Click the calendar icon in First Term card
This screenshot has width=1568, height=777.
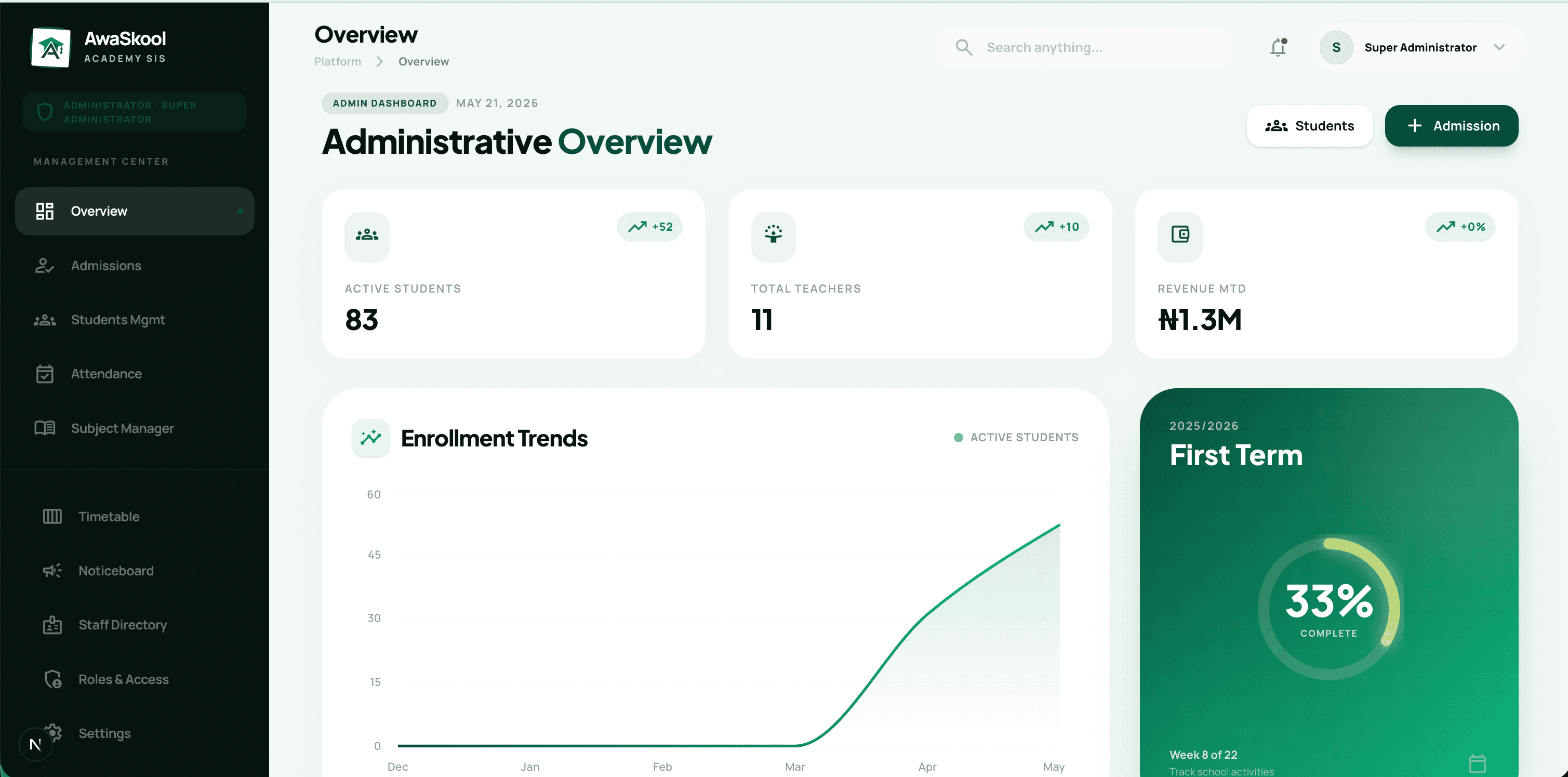[1477, 763]
